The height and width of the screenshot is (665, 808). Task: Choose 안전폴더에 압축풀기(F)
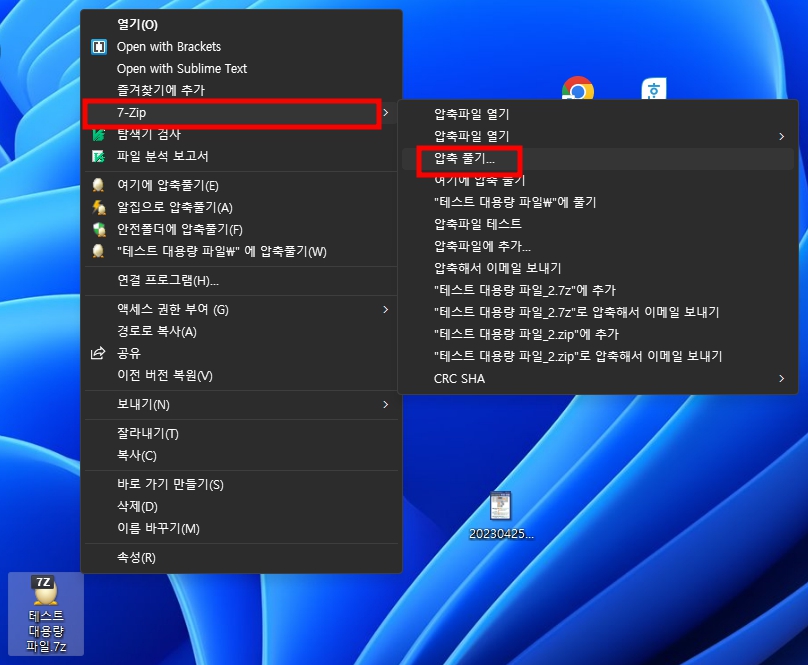click(x=241, y=229)
